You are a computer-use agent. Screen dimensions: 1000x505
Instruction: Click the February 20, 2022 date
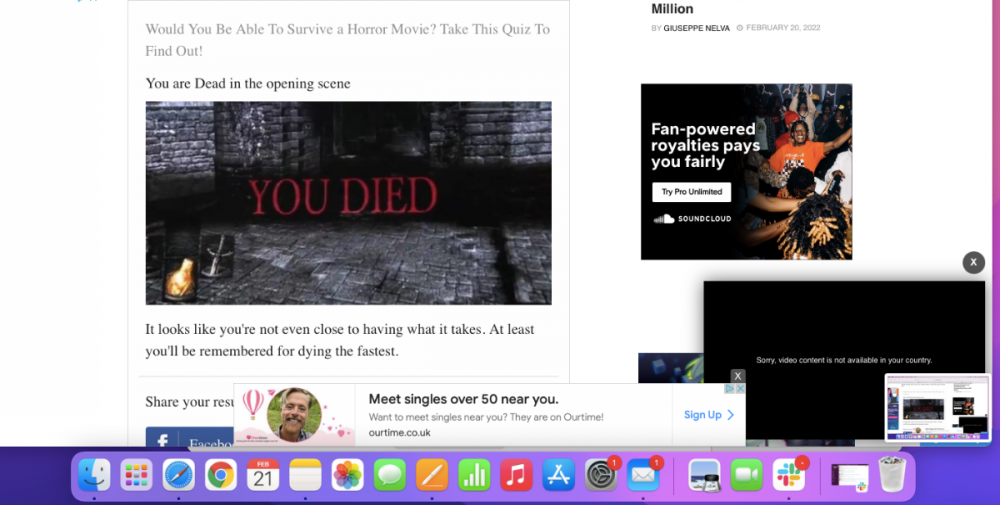coord(783,28)
